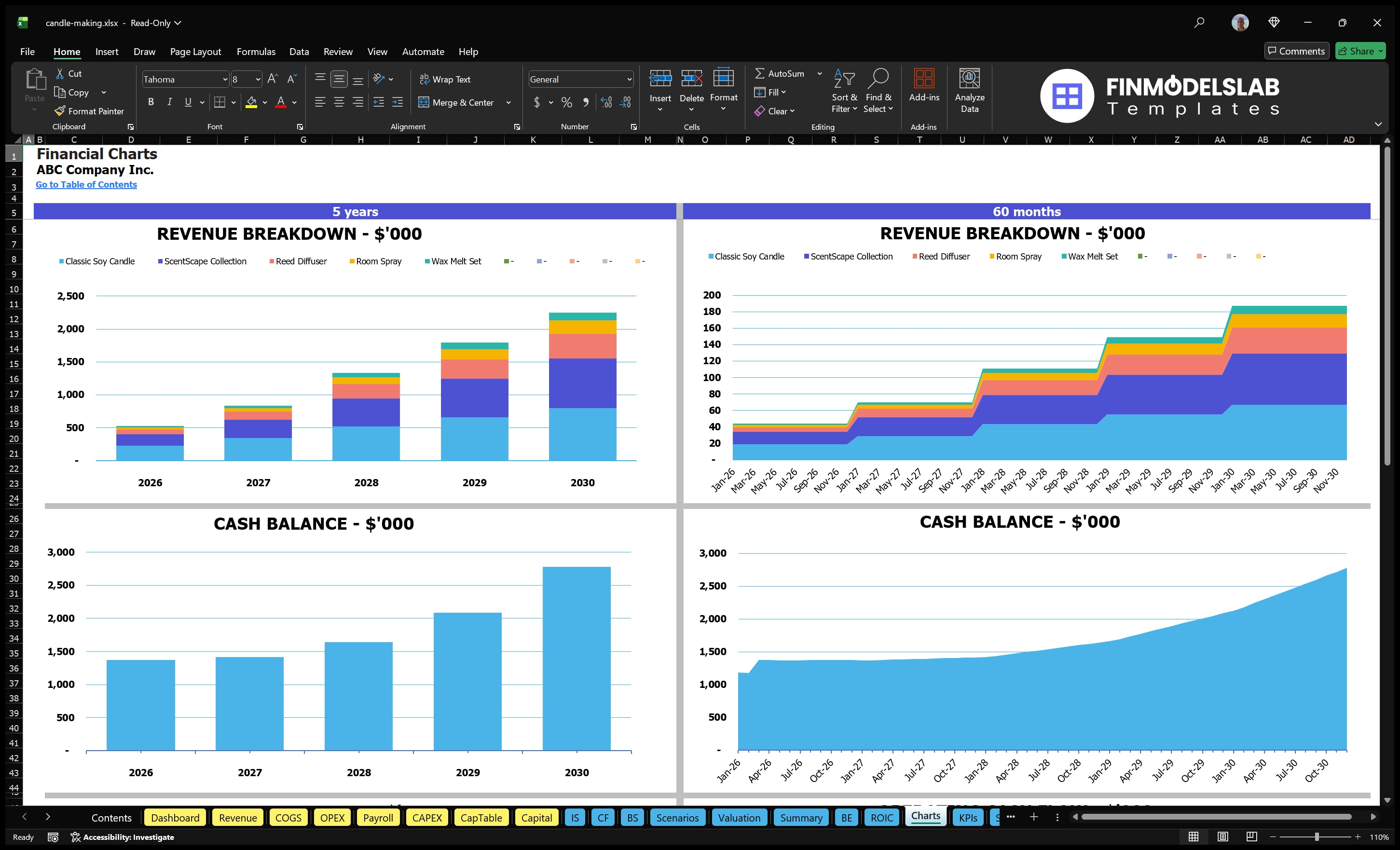Enable italic formatting
1400x850 pixels.
click(x=169, y=102)
